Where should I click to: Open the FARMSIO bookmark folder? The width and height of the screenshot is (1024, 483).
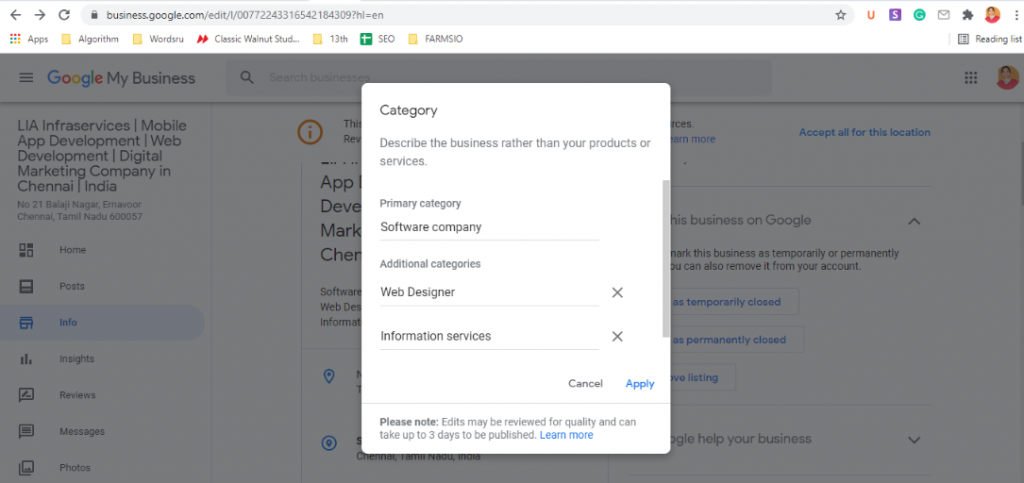[x=435, y=39]
